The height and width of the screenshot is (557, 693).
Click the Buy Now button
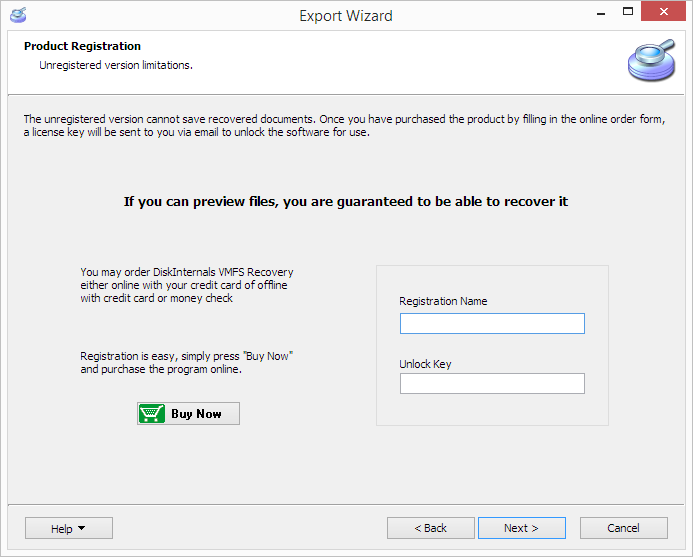tap(188, 413)
